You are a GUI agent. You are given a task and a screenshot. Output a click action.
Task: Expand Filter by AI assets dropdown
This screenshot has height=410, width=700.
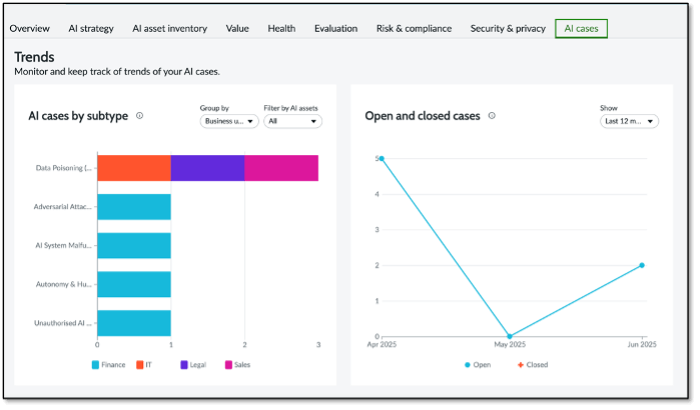[x=292, y=121]
